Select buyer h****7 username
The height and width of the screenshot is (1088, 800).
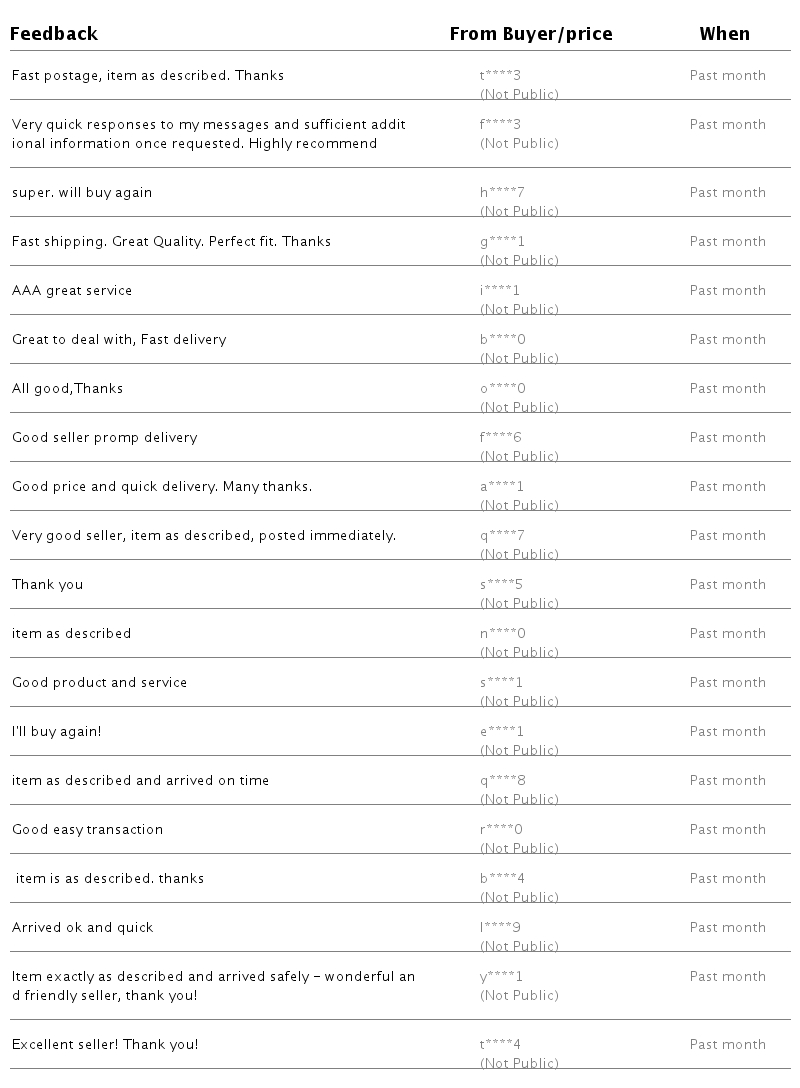pos(502,193)
